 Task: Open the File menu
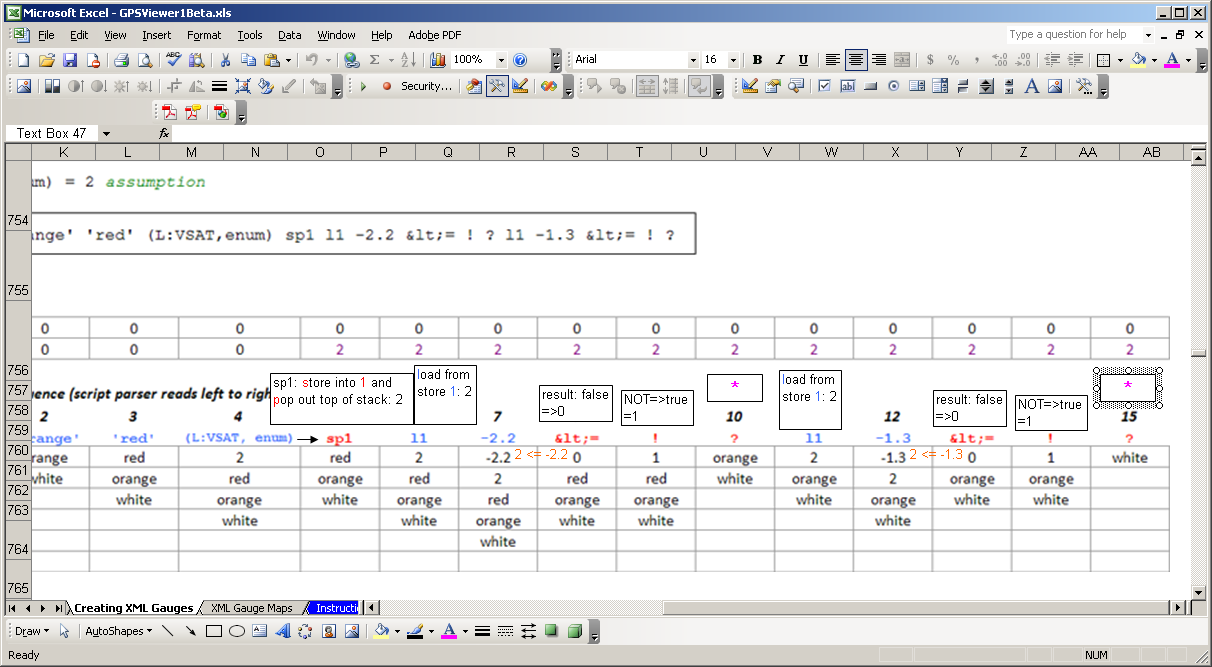pos(46,35)
